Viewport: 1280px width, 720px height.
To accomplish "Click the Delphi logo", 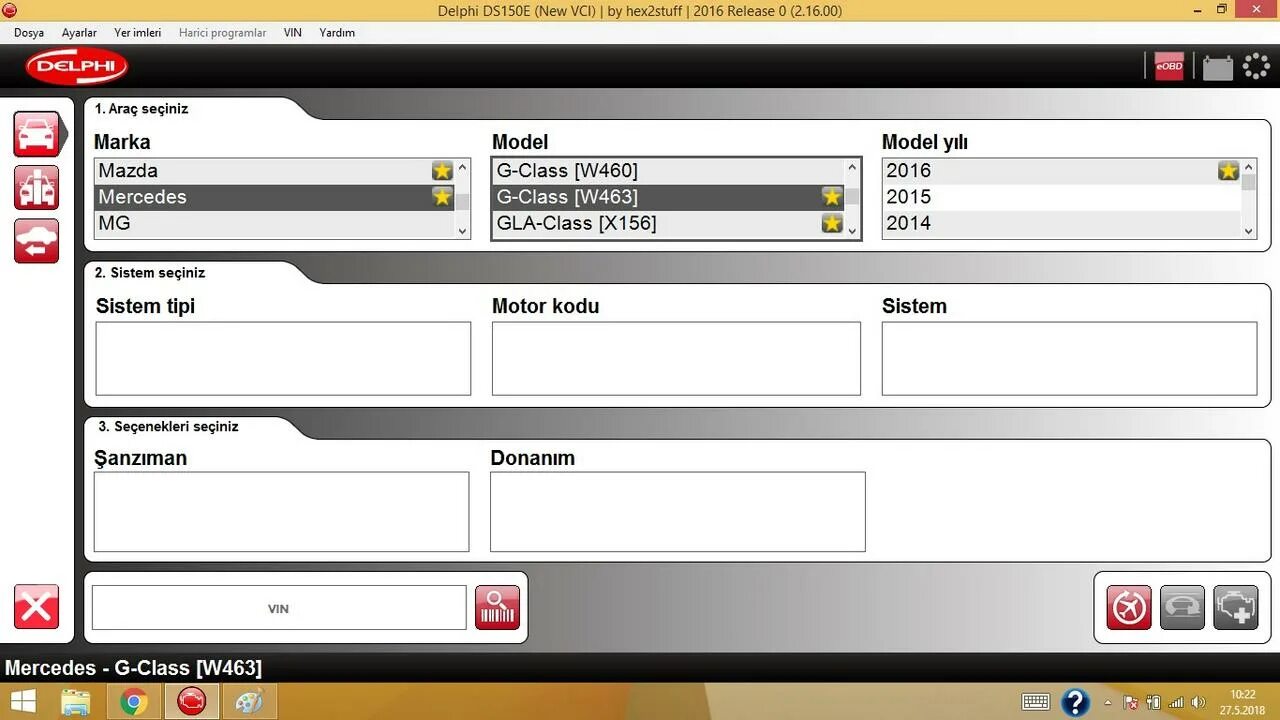I will pos(77,67).
